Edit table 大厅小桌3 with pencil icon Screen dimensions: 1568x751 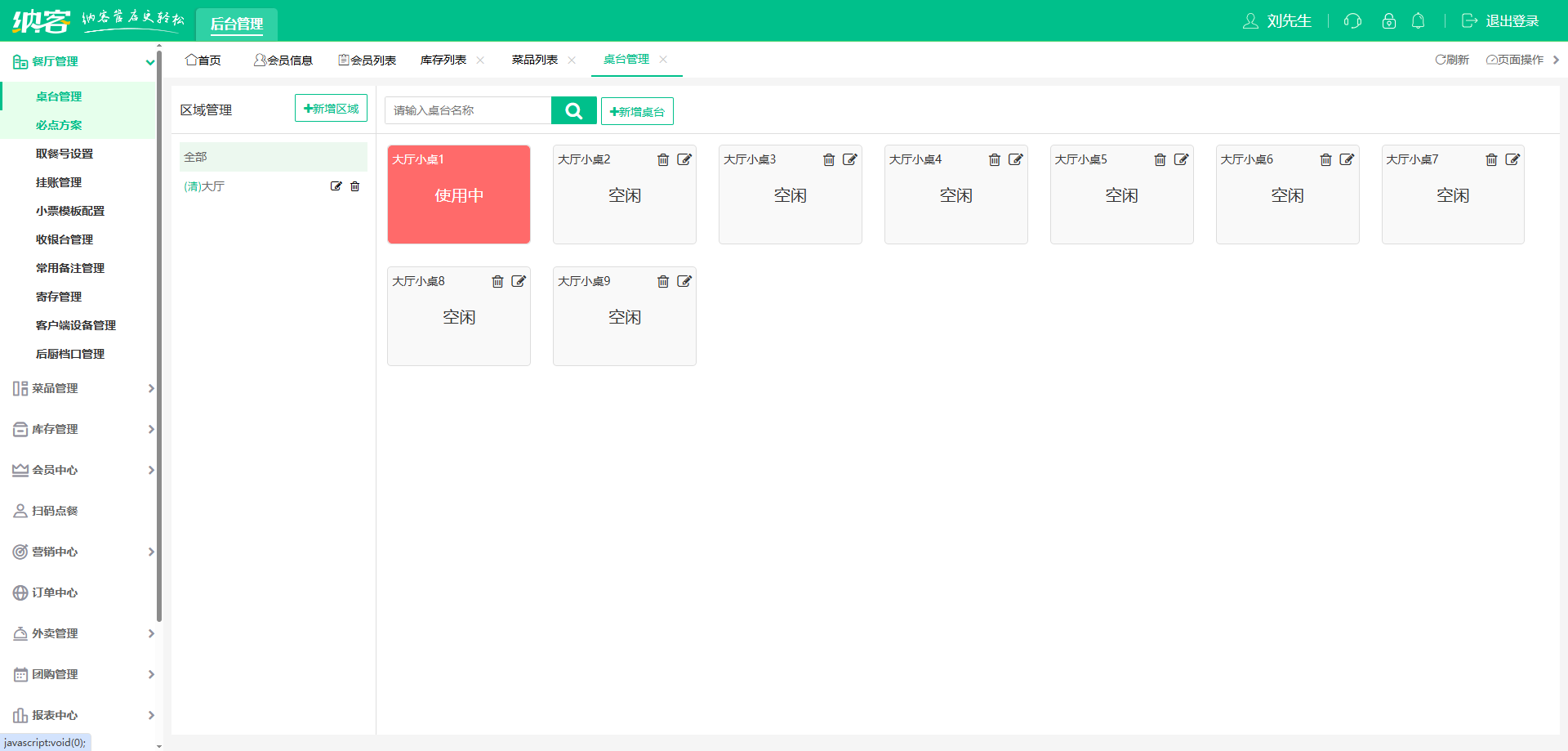click(850, 160)
